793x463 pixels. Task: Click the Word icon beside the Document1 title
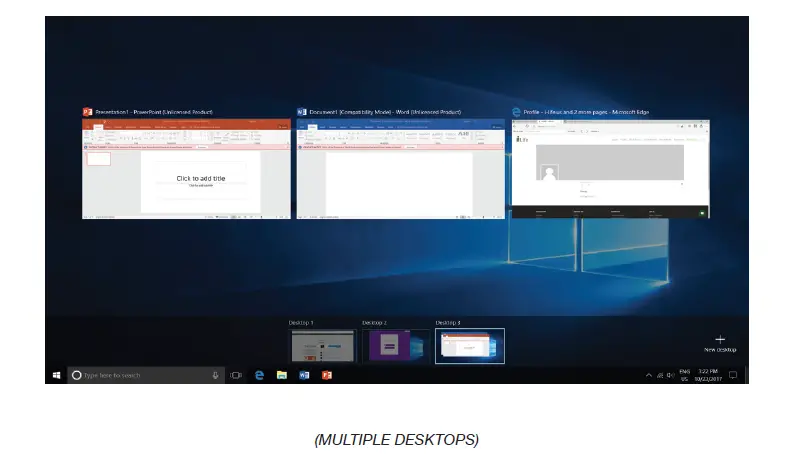pyautogui.click(x=302, y=112)
